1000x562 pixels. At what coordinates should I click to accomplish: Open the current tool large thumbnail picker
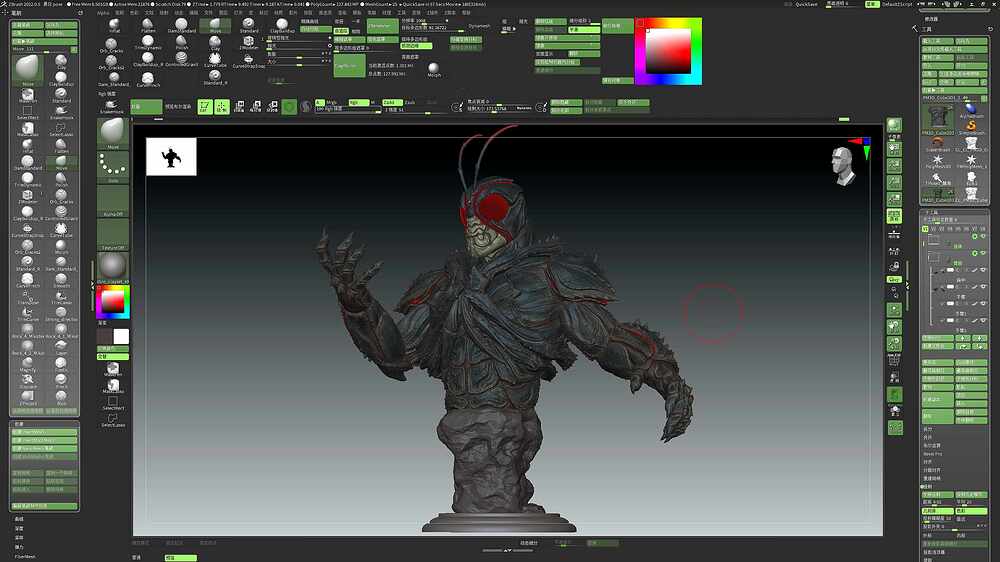[x=938, y=118]
